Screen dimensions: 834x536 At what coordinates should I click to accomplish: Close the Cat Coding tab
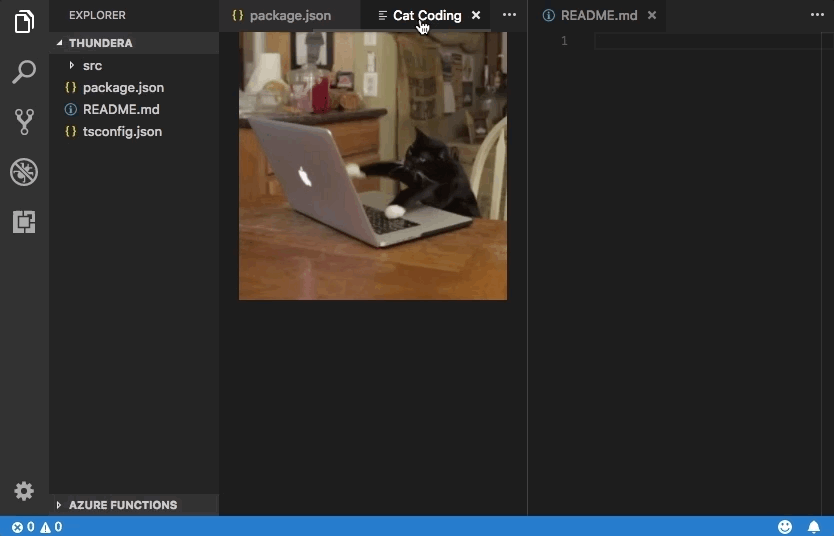[x=476, y=16]
